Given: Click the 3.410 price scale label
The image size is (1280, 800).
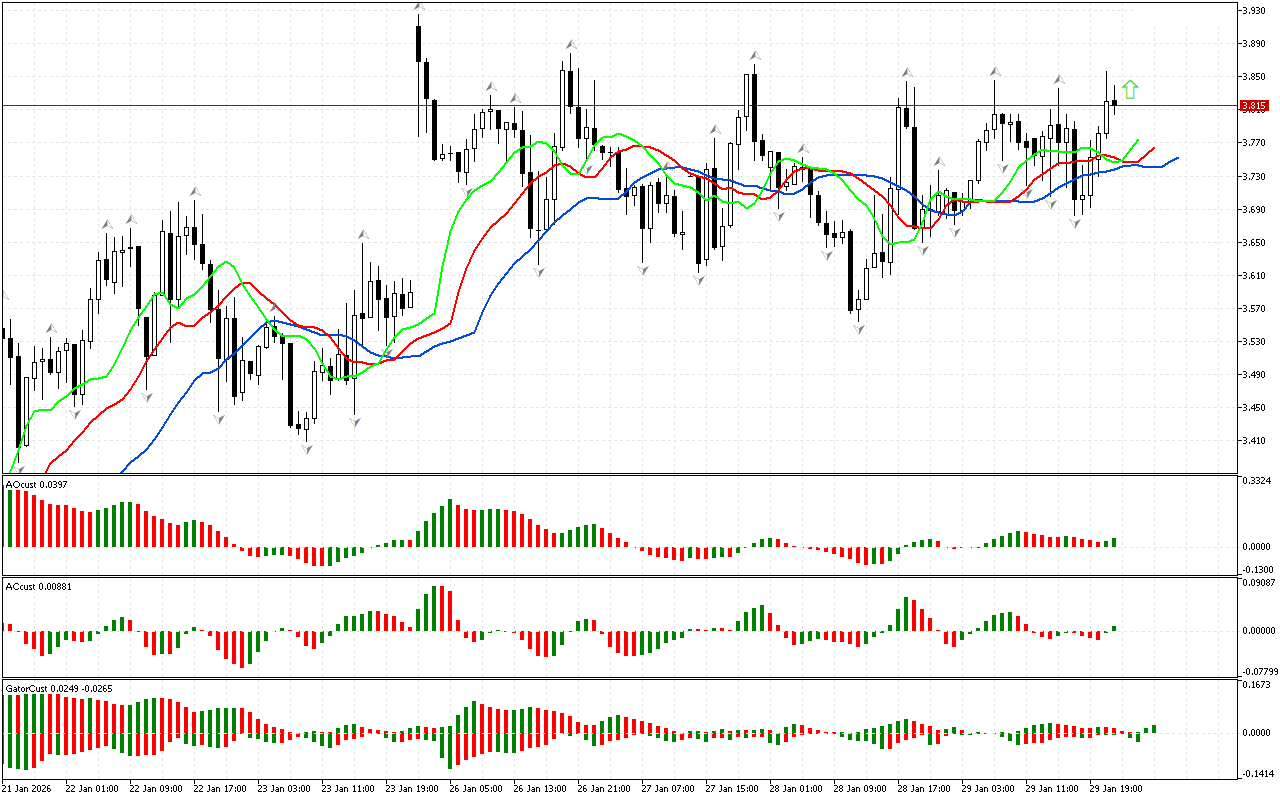Looking at the screenshot, I should pos(1254,440).
